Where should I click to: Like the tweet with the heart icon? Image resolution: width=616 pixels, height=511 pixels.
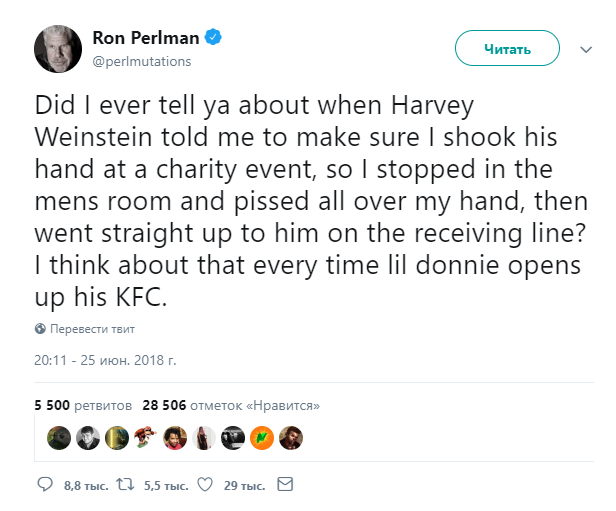tap(205, 485)
